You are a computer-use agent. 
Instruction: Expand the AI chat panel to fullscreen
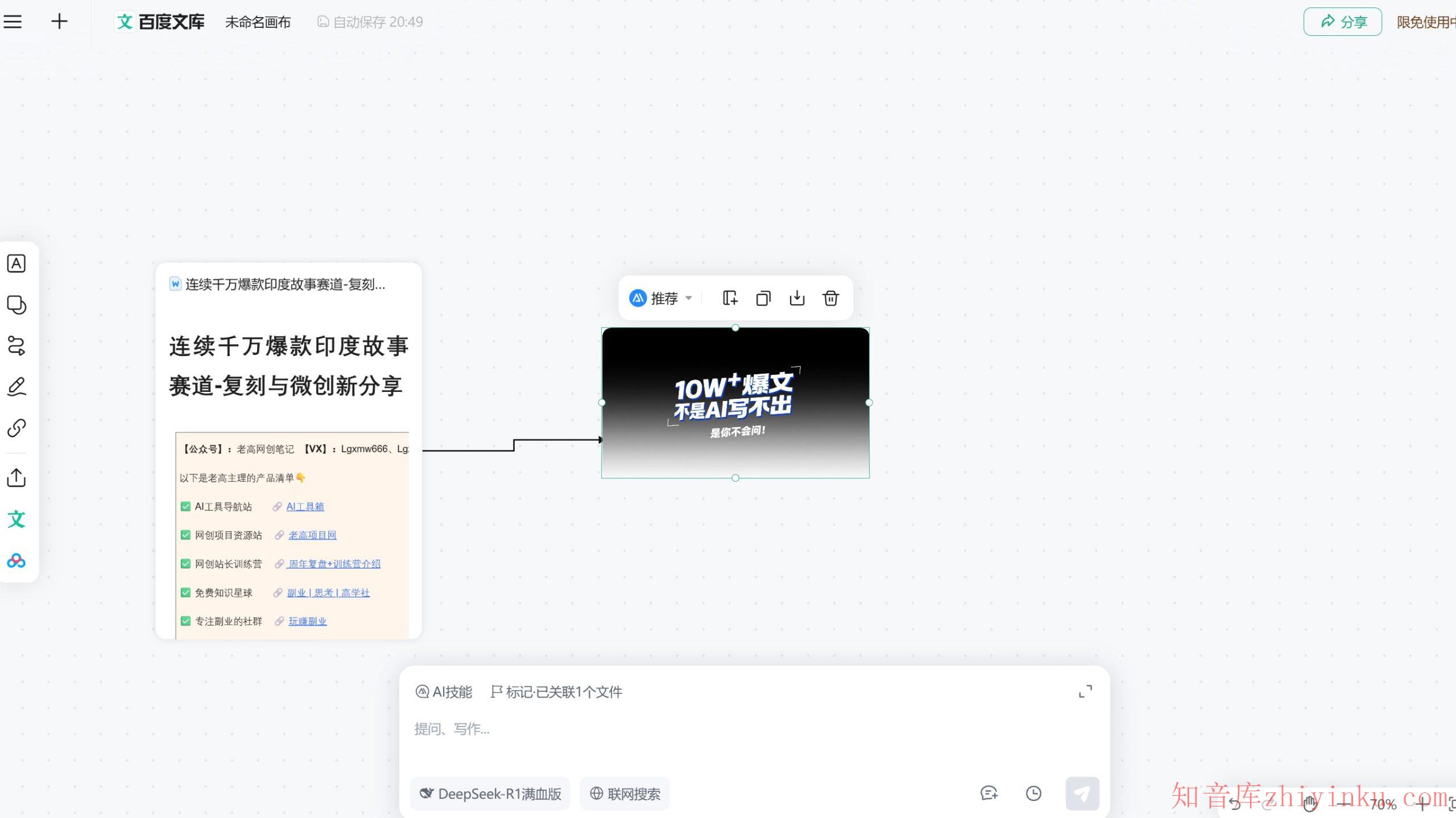[x=1085, y=691]
